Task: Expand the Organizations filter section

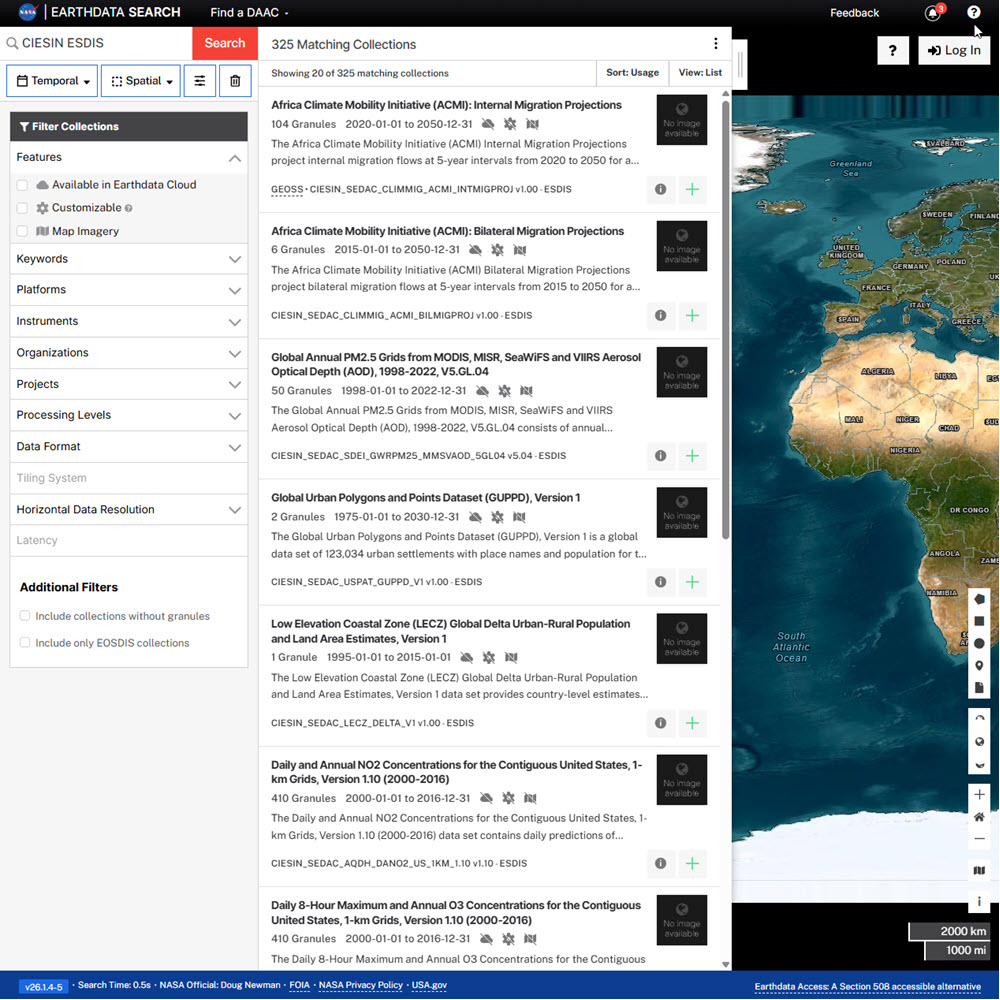Action: pos(129,353)
